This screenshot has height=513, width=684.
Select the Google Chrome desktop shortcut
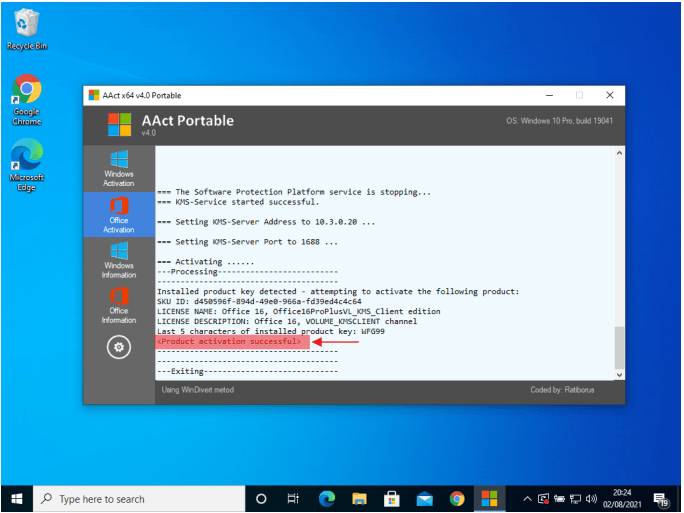(x=27, y=100)
